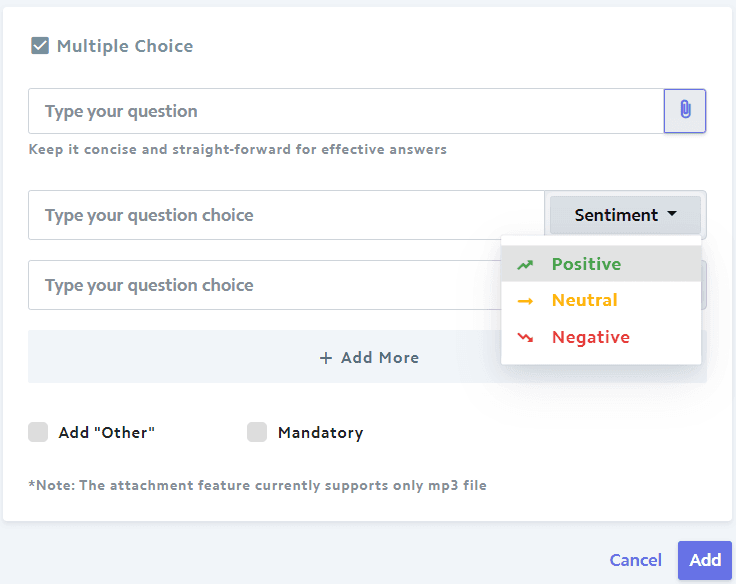Focus the Type your question field
The height and width of the screenshot is (584, 736).
tap(346, 111)
